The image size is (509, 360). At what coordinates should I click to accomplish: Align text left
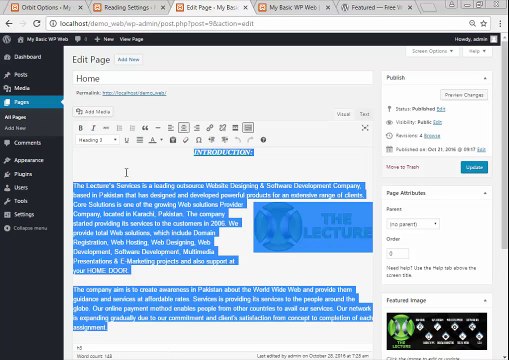[171, 128]
